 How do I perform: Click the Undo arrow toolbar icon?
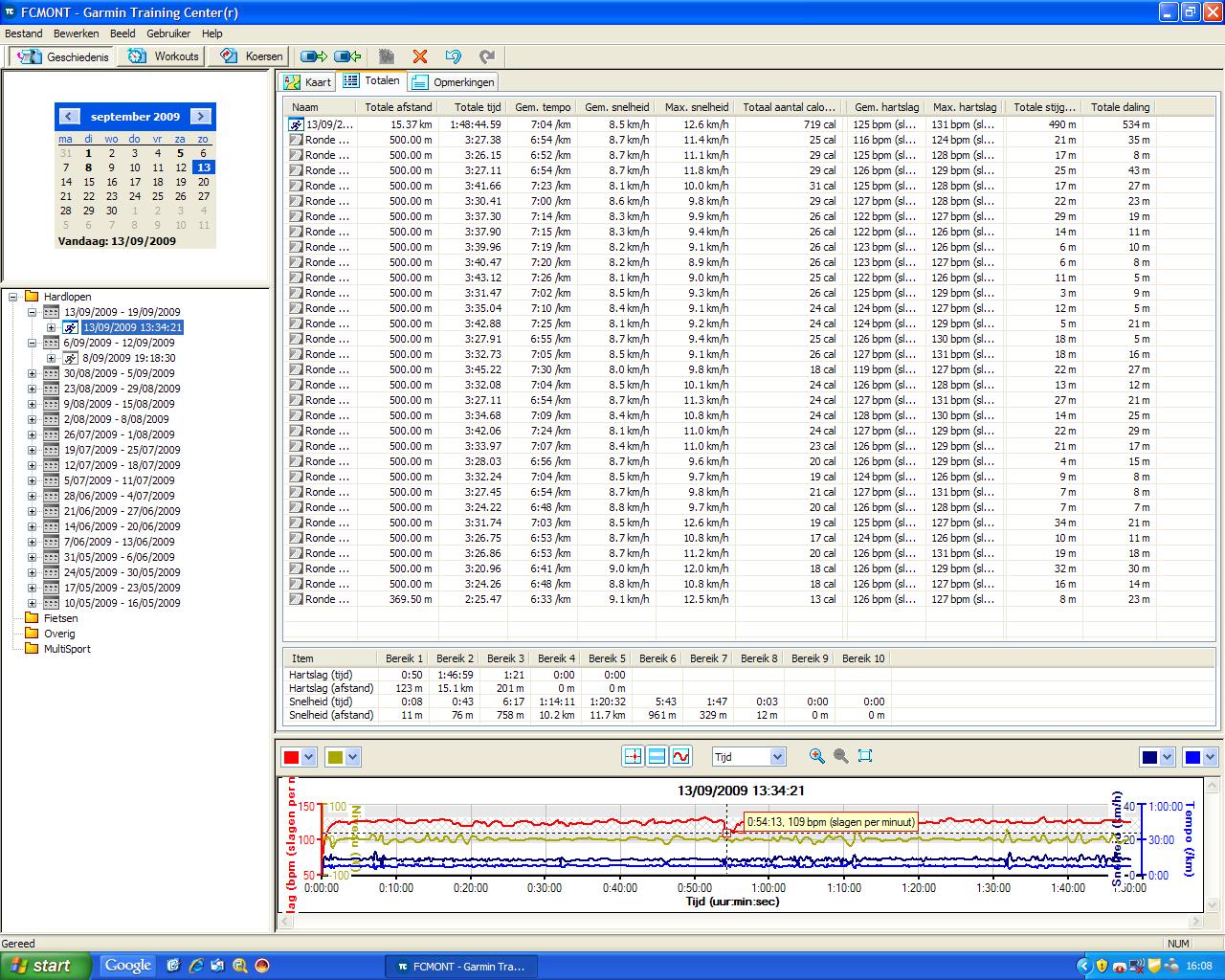[x=454, y=56]
